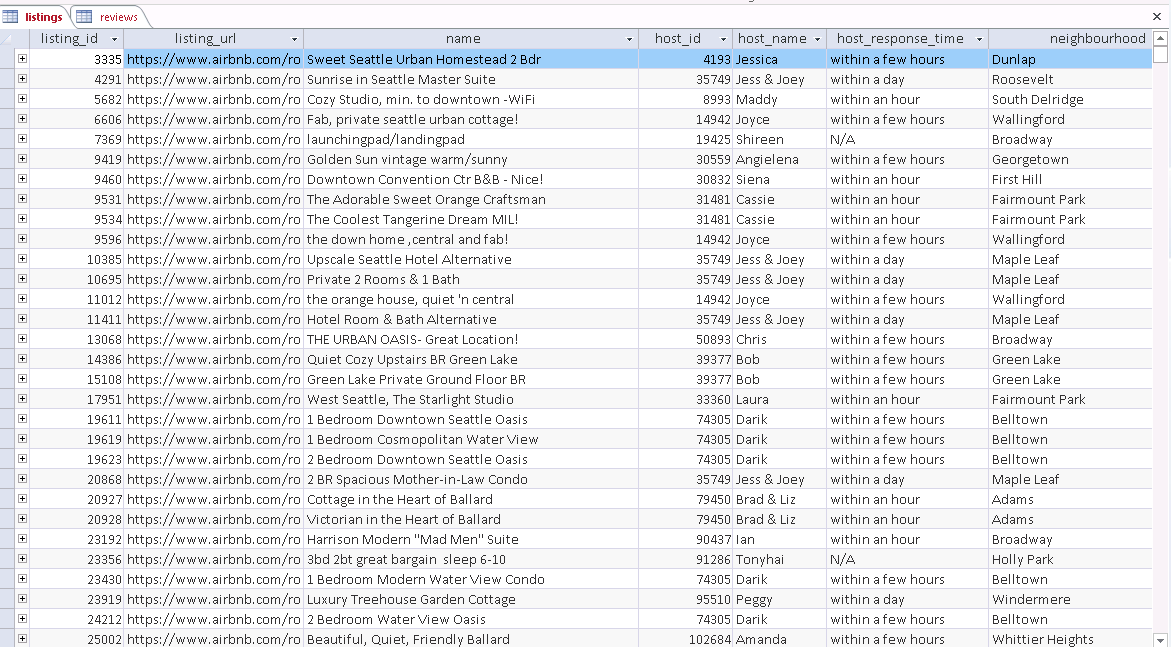Expand subdatasheet for listing 3335
Screen dimensions: 1171x647
coord(22,59)
